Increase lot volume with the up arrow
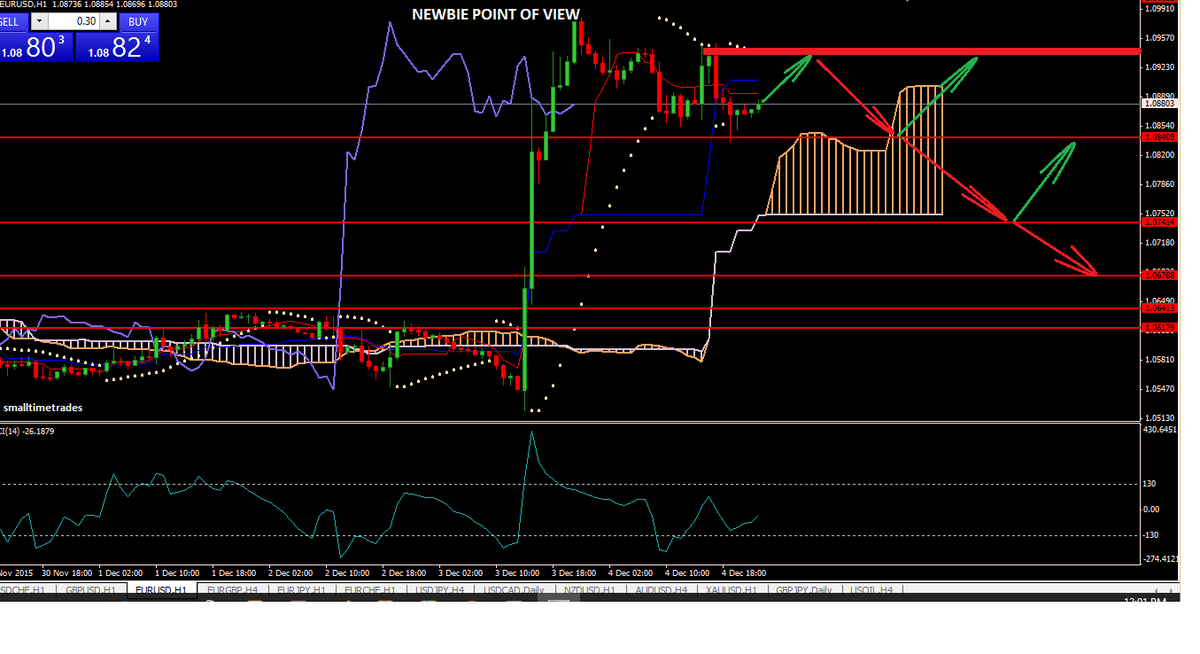This screenshot has height=654, width=1200. [109, 21]
